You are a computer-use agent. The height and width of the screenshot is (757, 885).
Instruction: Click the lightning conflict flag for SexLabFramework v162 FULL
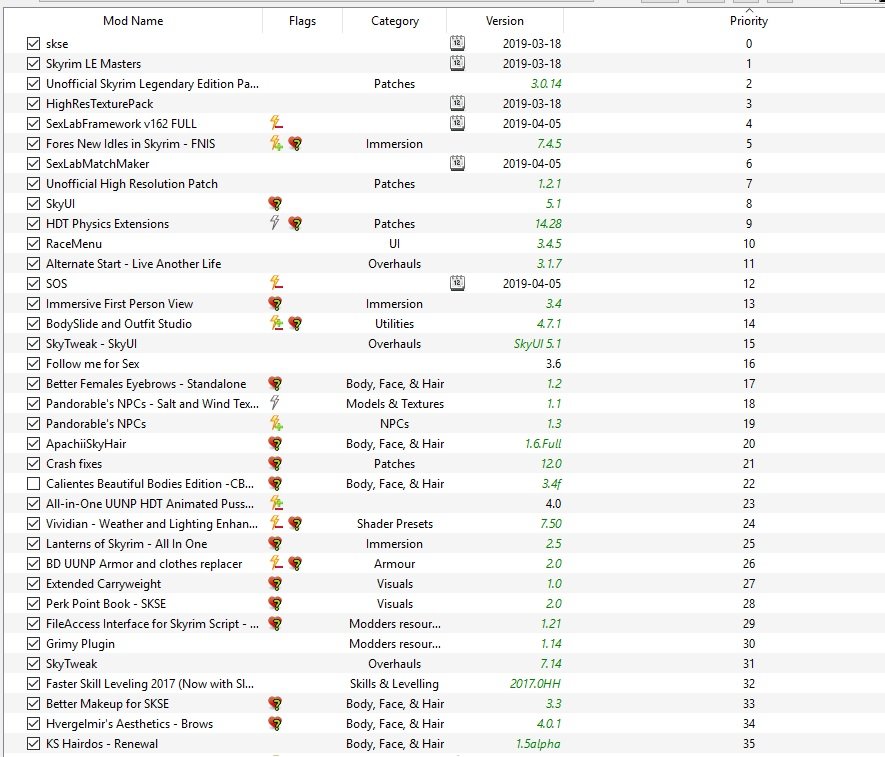pyautogui.click(x=276, y=122)
